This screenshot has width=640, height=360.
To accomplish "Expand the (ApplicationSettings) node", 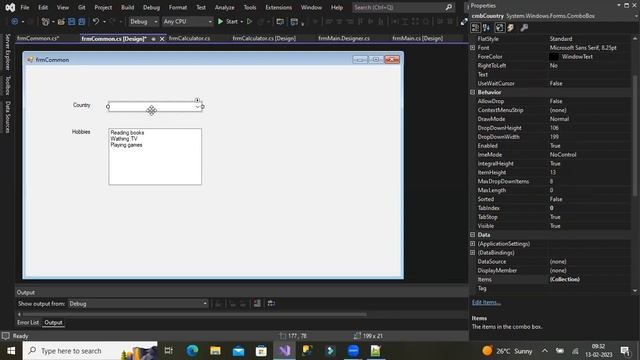I will point(473,244).
